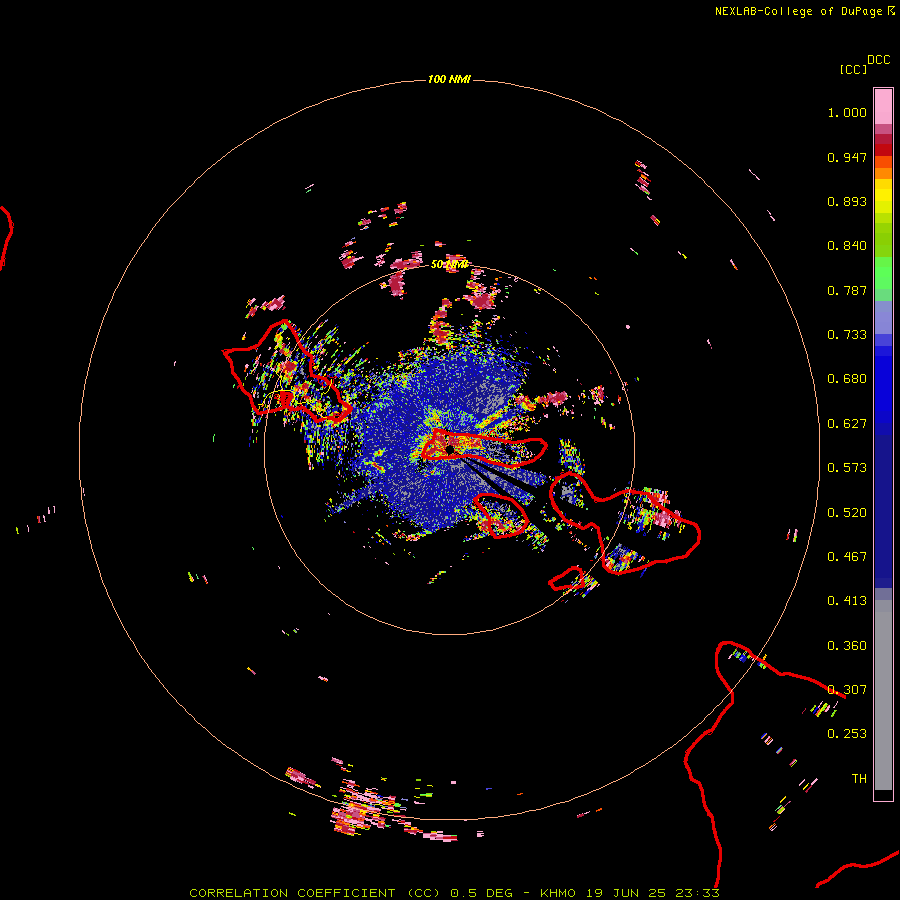Screen dimensions: 900x900
Task: Pick the gray segment of the color bar
Action: click(883, 695)
